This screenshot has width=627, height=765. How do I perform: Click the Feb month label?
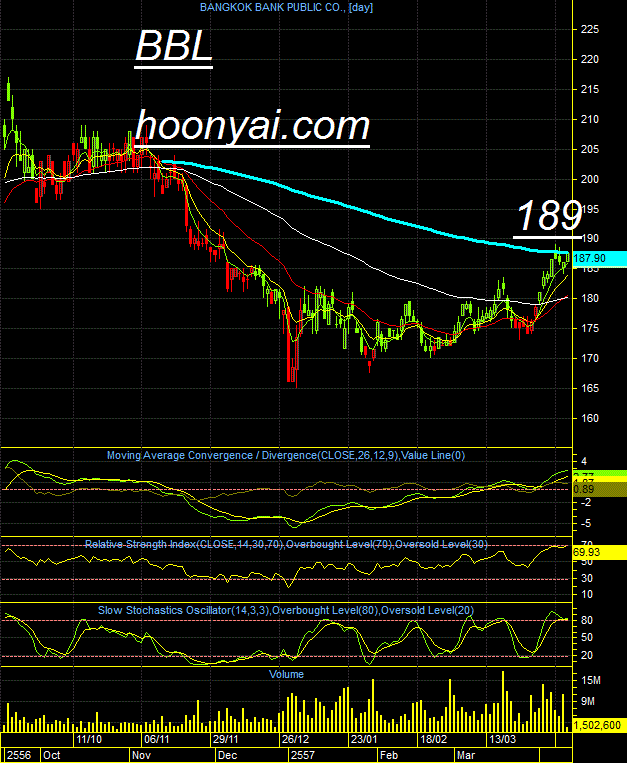click(x=389, y=755)
